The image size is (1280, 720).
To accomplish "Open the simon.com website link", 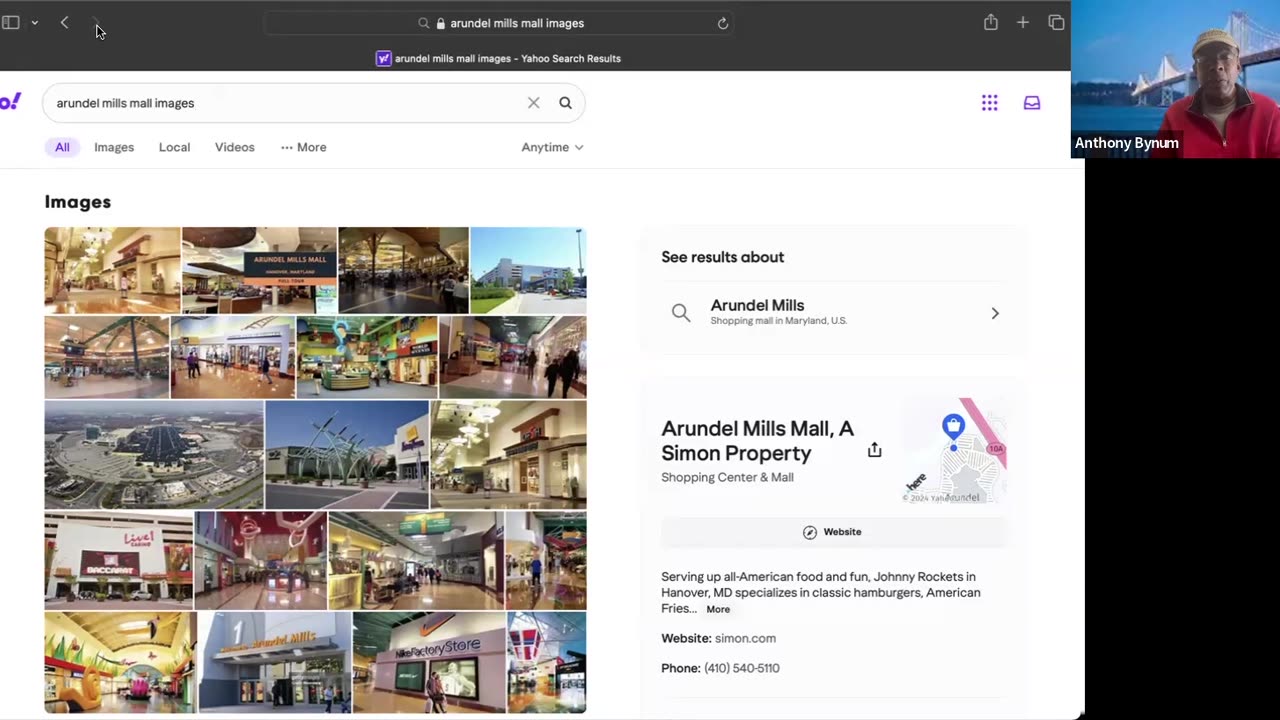I will click(x=745, y=638).
